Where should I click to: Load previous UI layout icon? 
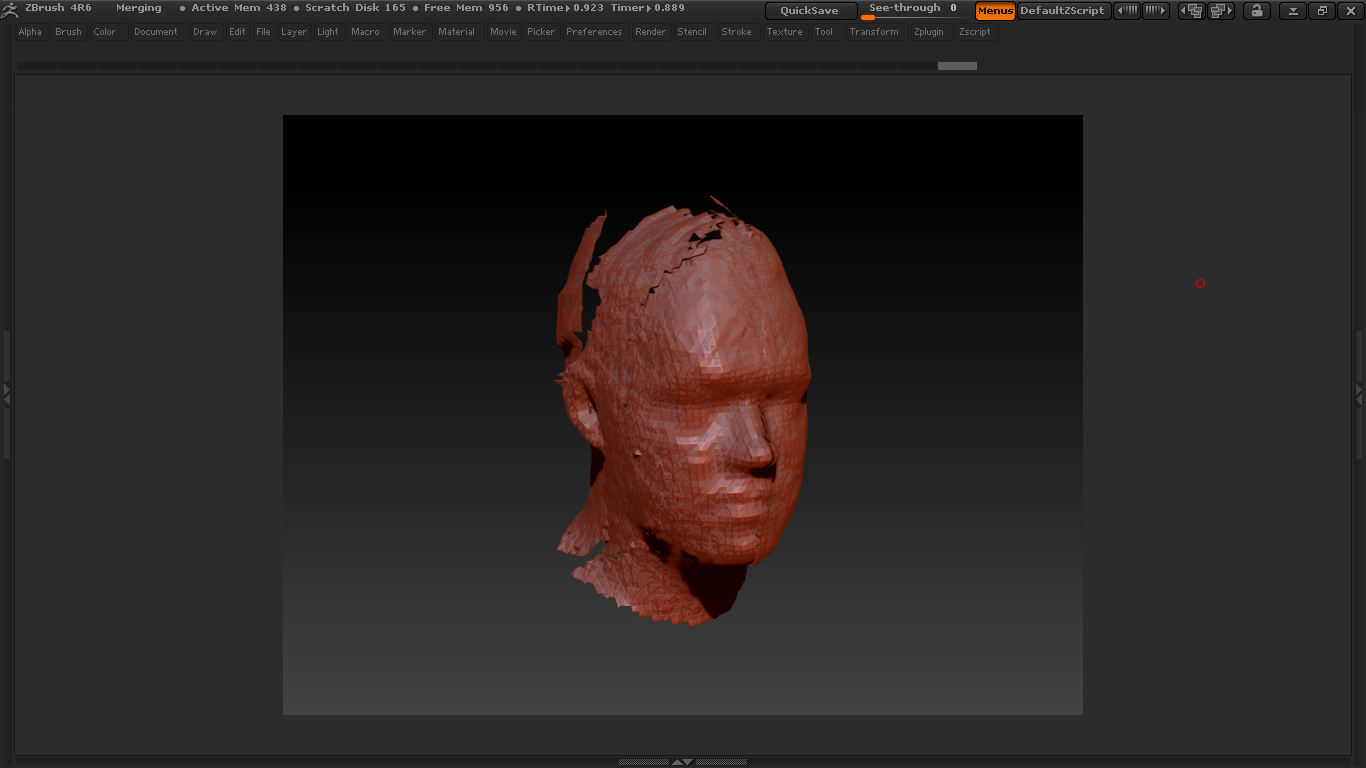1192,11
